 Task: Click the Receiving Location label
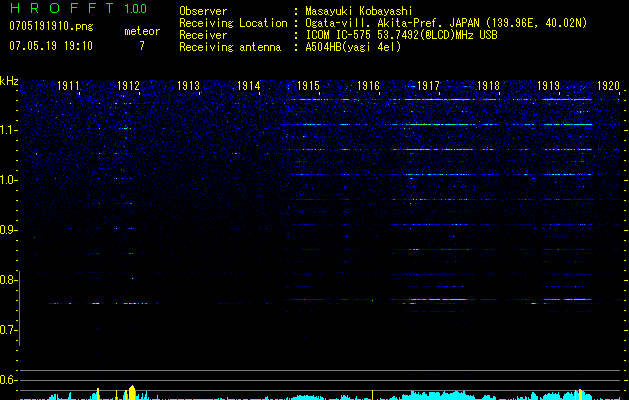tap(233, 23)
